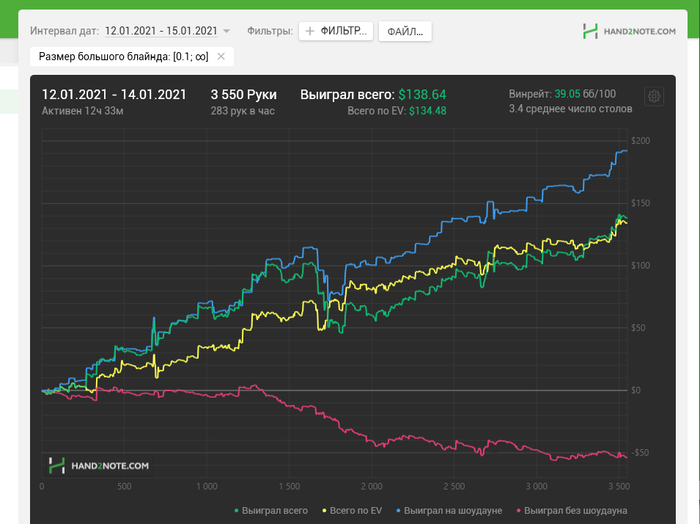The height and width of the screenshot is (524, 700).
Task: Click the 3 000 x-axis label
Action: 537,487
